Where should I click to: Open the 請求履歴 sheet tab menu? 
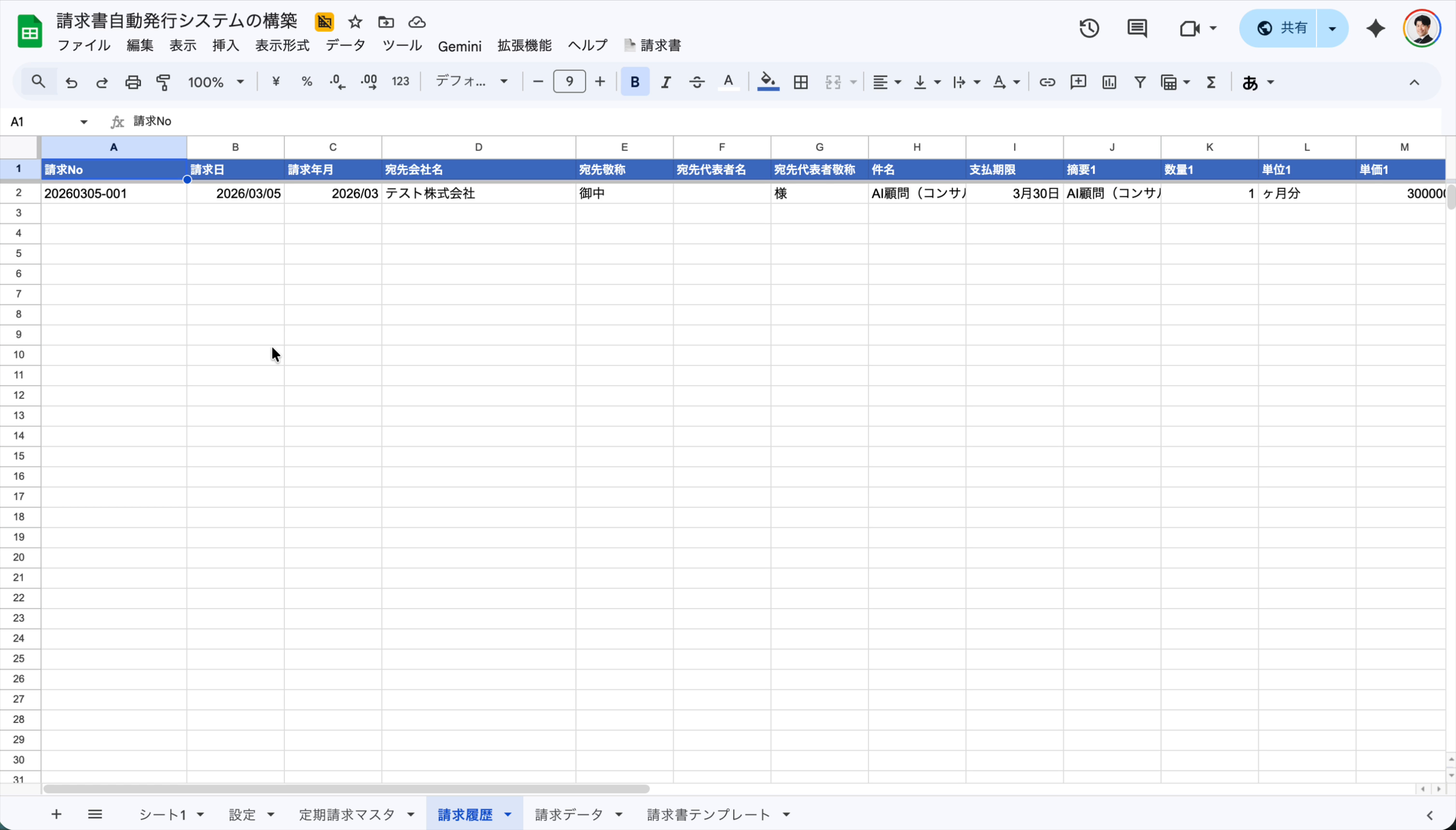click(507, 814)
